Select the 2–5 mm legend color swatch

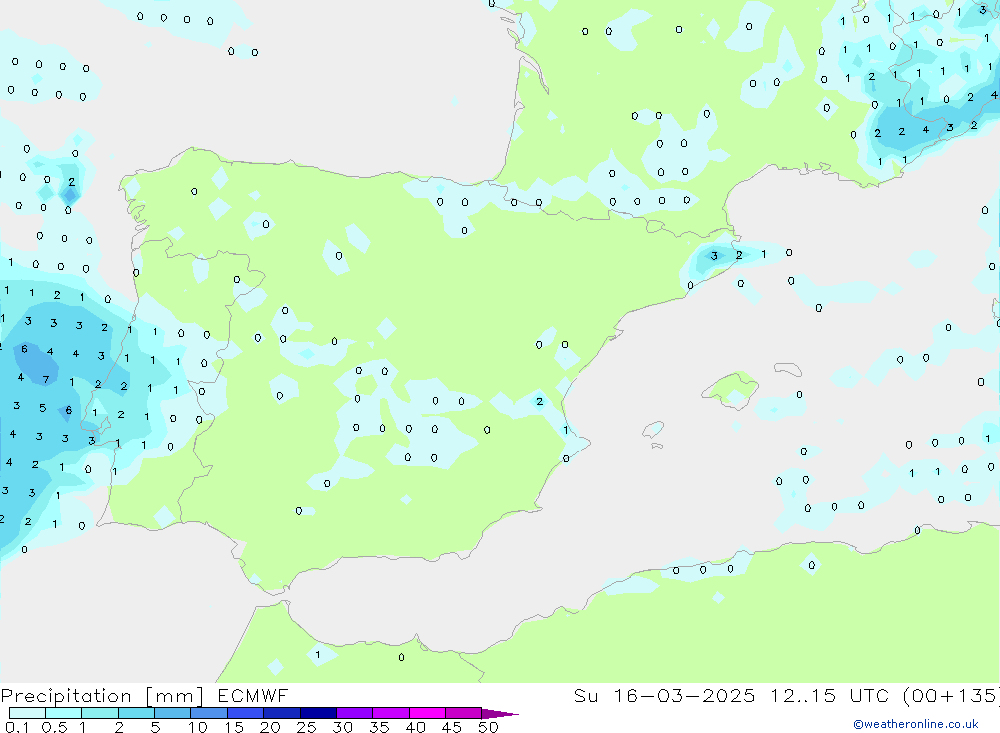coord(136,713)
